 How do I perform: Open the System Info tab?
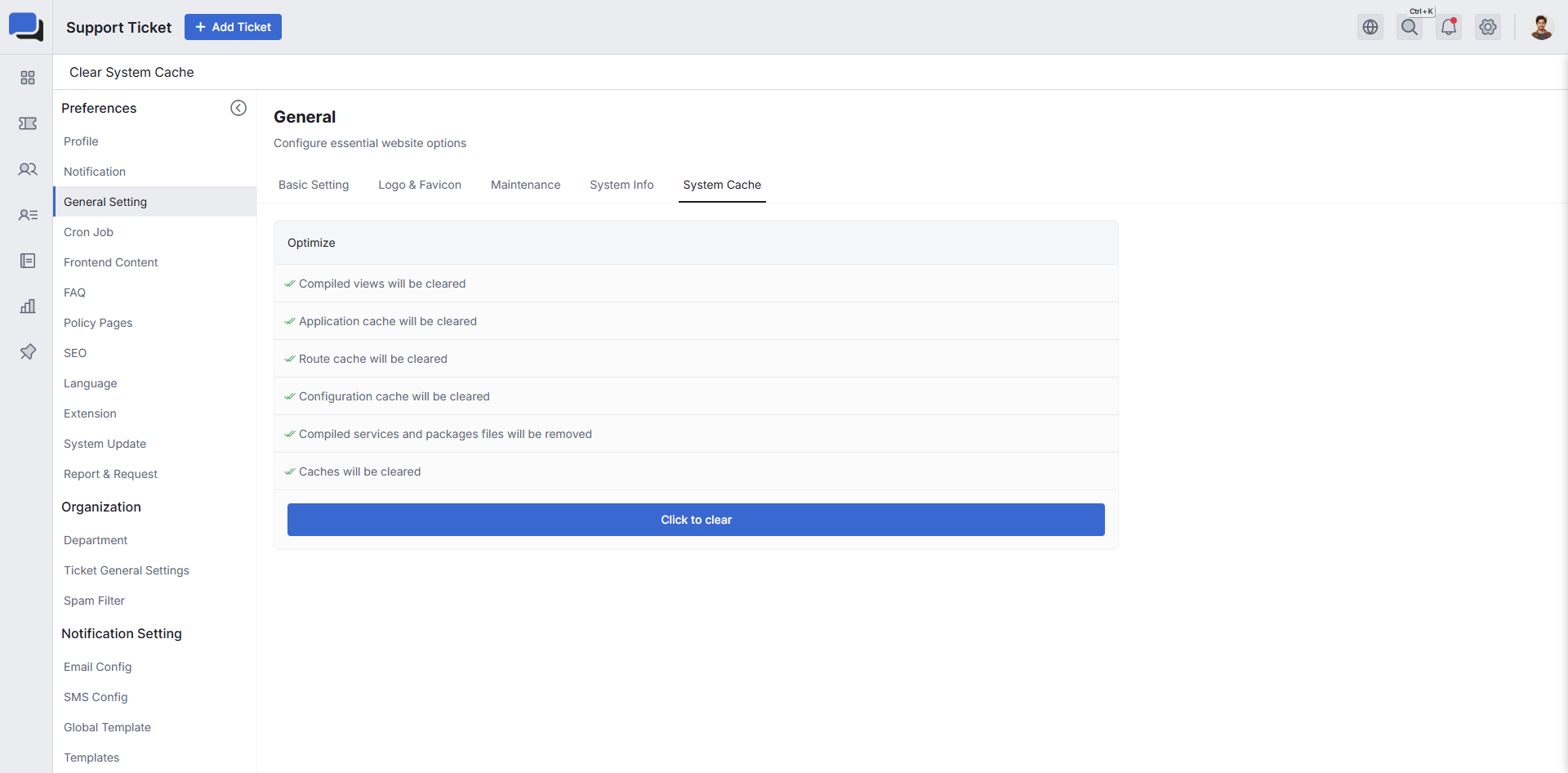(x=621, y=185)
